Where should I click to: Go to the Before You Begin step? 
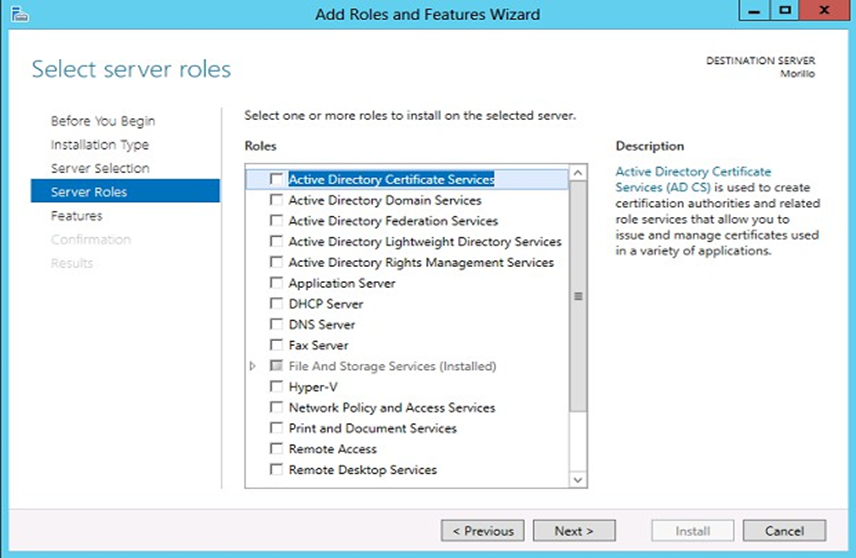103,121
